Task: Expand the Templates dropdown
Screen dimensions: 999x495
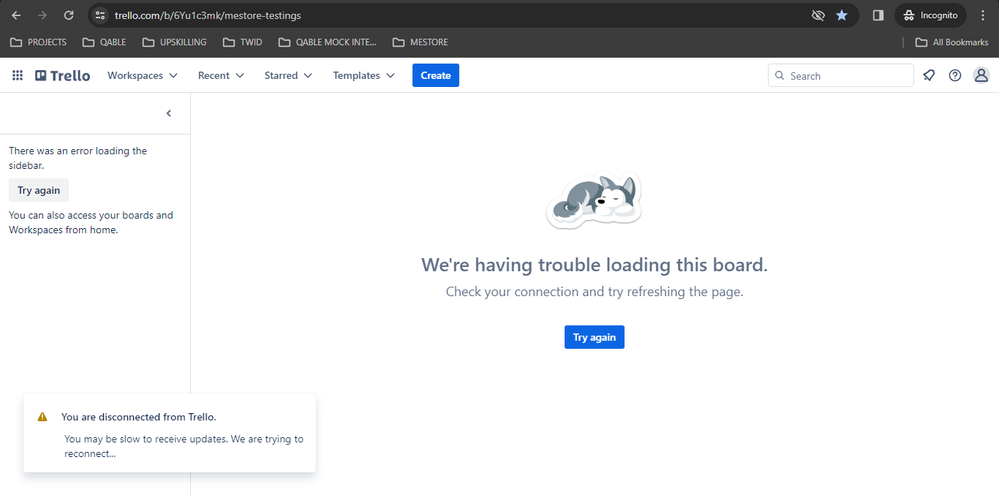Action: point(363,75)
